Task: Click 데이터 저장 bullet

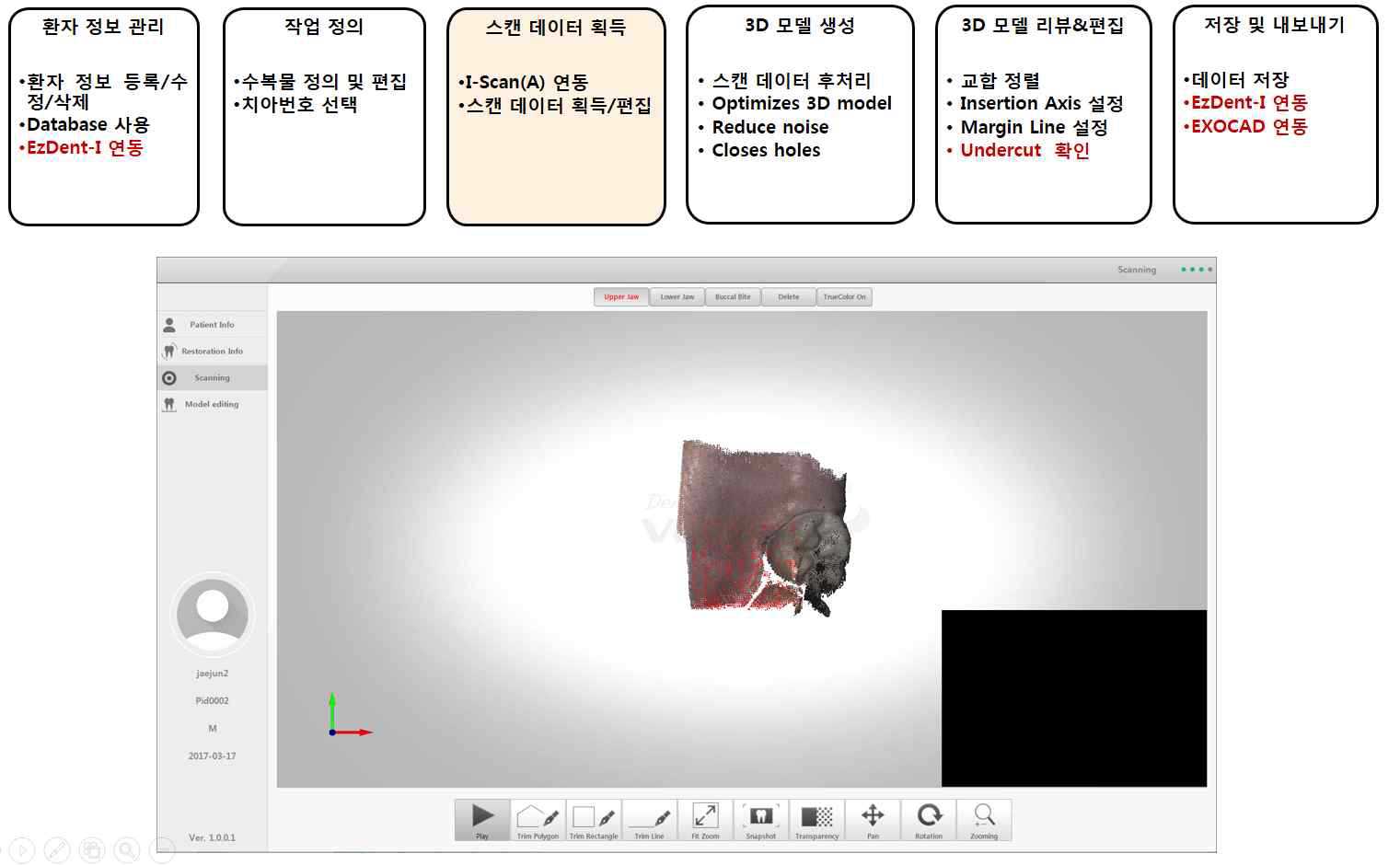Action: click(1240, 80)
